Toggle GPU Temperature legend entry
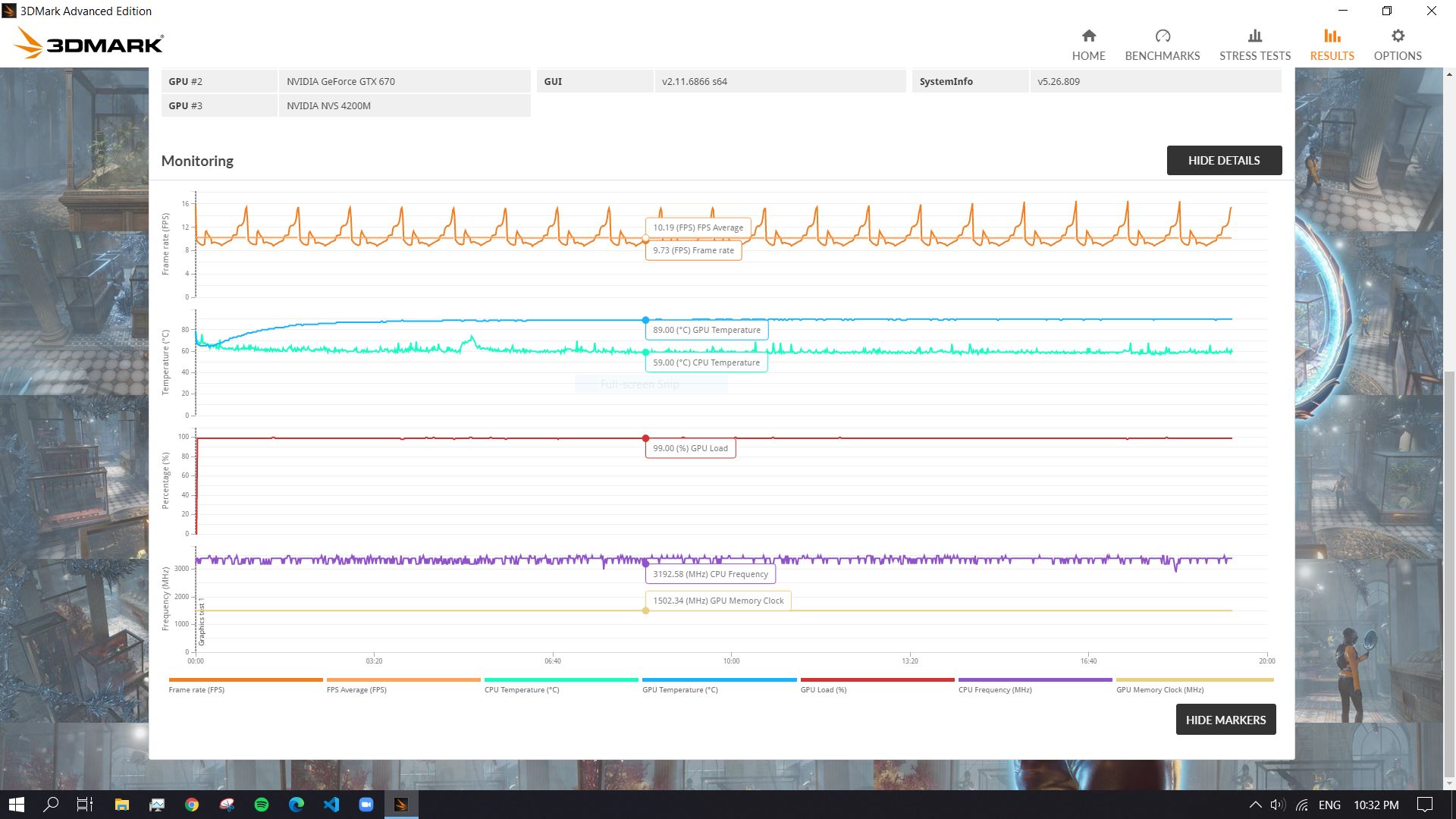The width and height of the screenshot is (1456, 819). click(x=679, y=689)
